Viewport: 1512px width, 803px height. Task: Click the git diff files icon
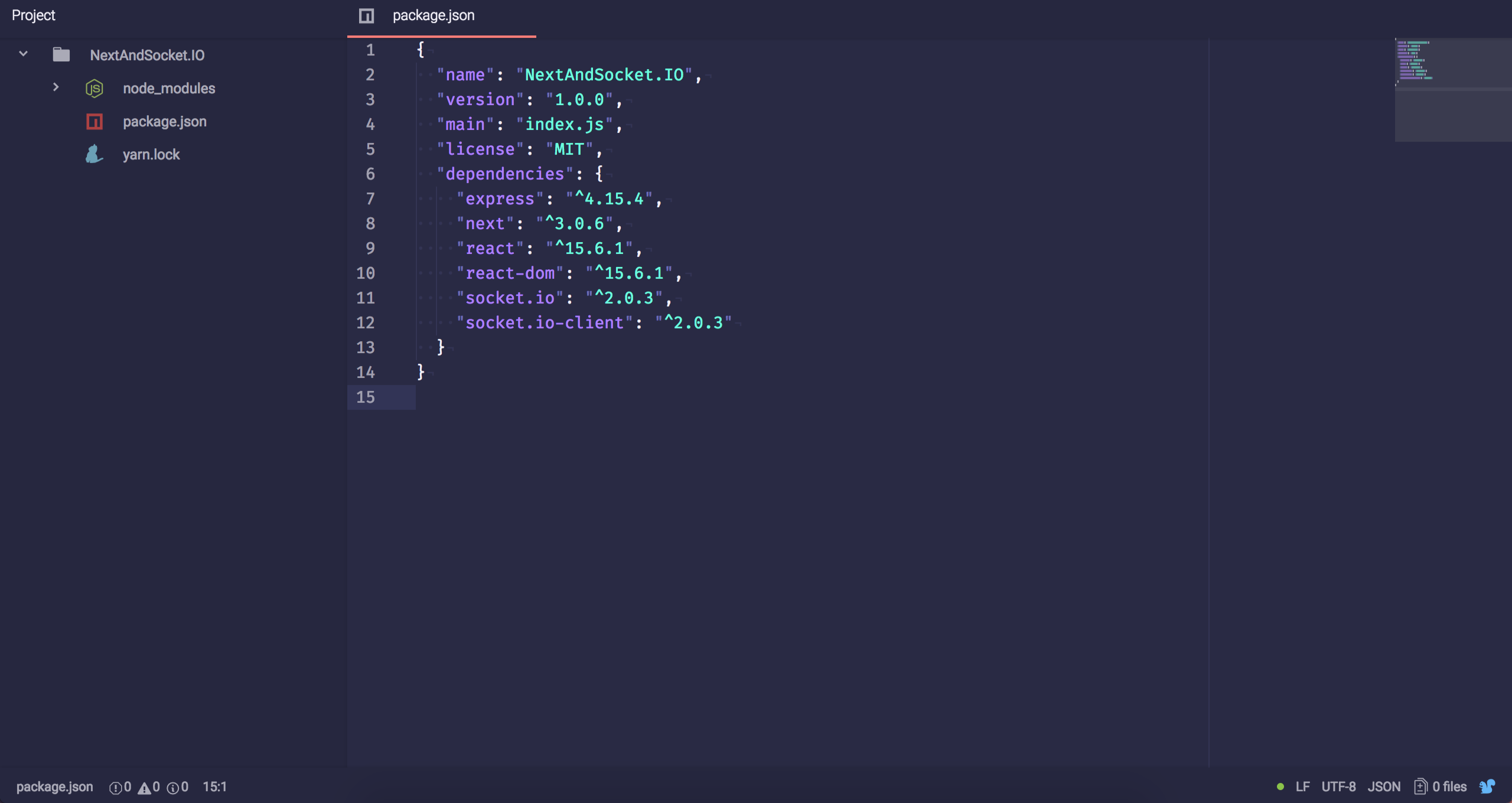click(1420, 786)
